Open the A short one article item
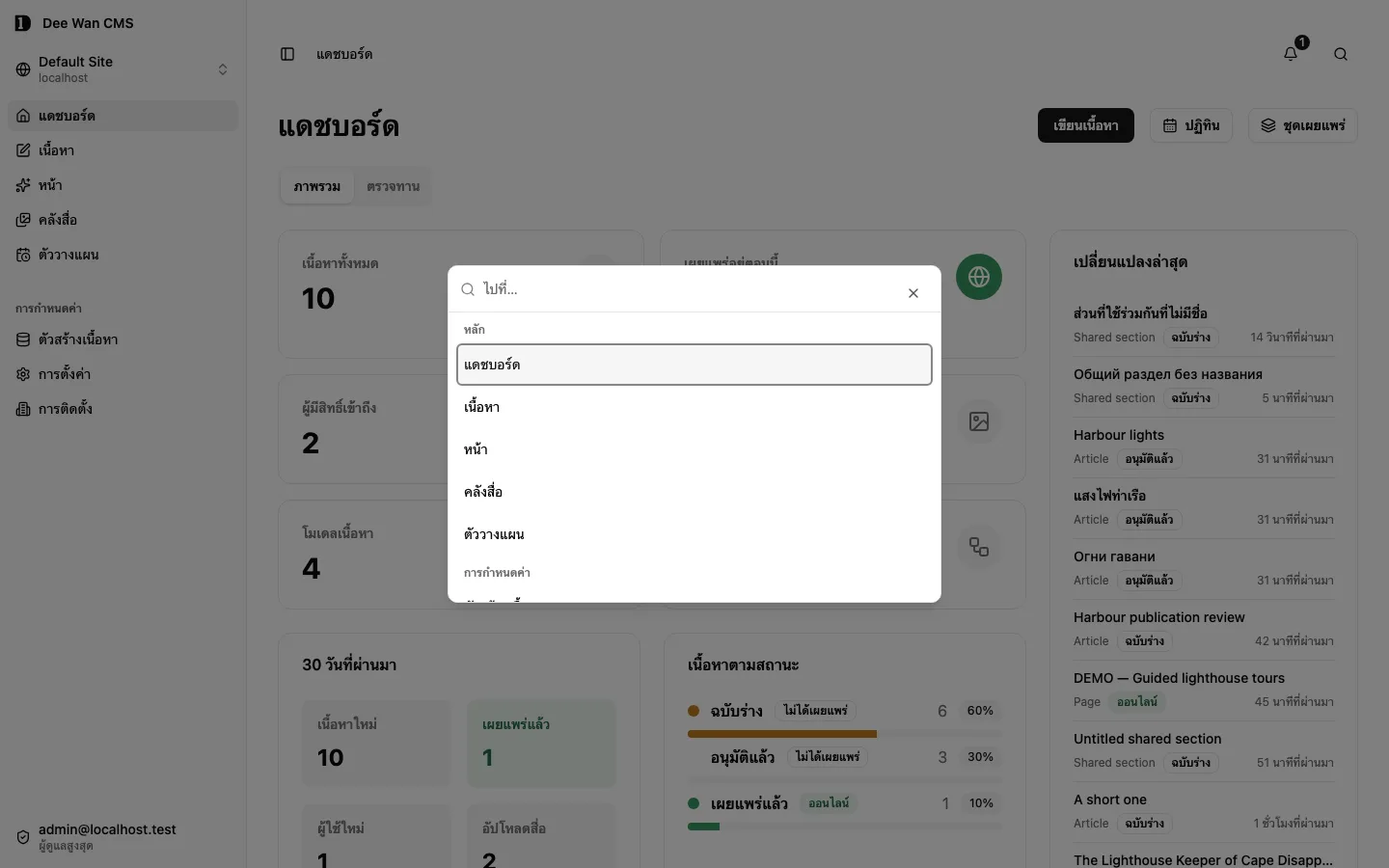Viewport: 1389px width, 868px height. click(1204, 811)
